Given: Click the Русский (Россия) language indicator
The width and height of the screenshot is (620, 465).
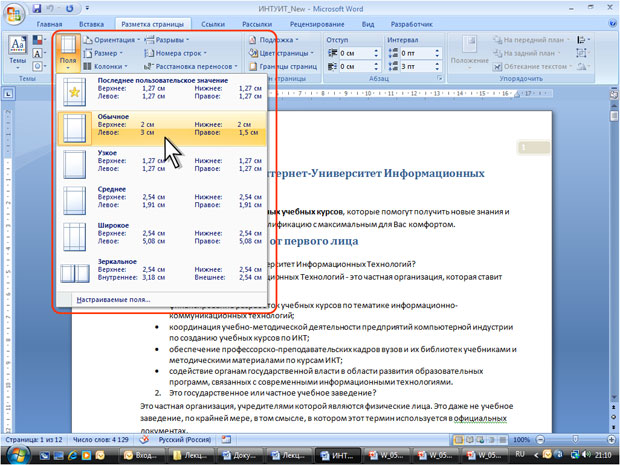Looking at the screenshot, I should click(185, 439).
